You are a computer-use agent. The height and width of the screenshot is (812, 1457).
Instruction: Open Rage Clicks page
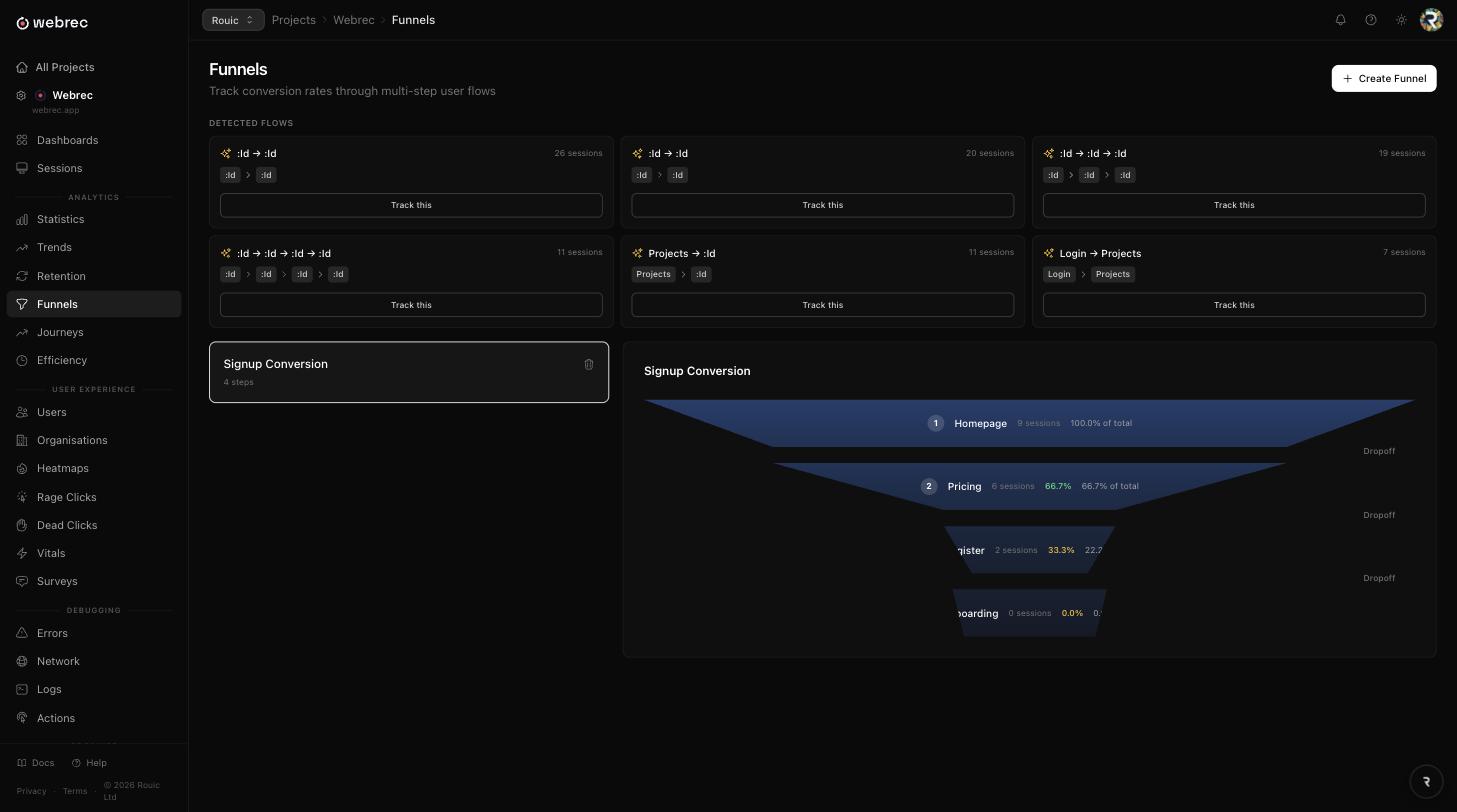pos(94,497)
